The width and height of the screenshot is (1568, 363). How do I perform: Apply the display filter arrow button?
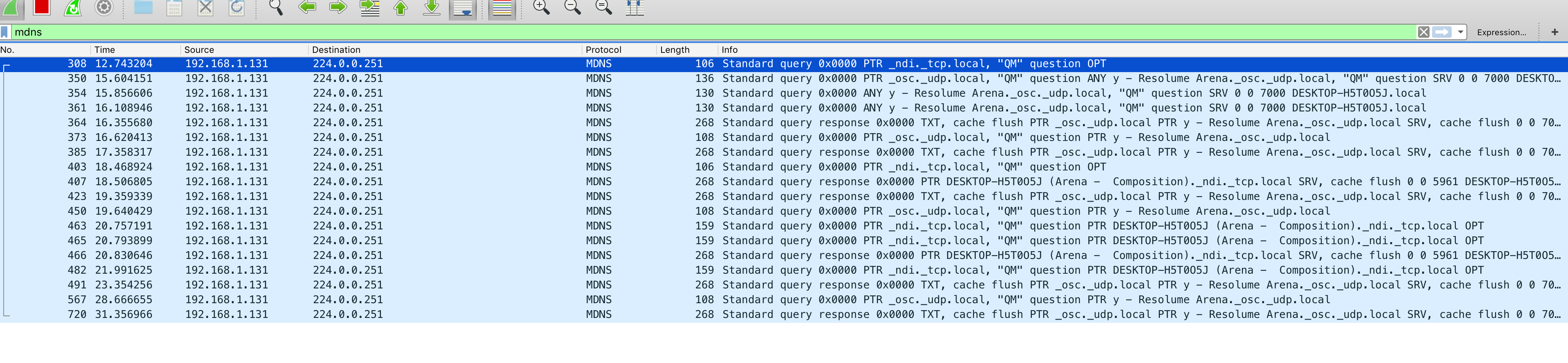(x=1441, y=32)
